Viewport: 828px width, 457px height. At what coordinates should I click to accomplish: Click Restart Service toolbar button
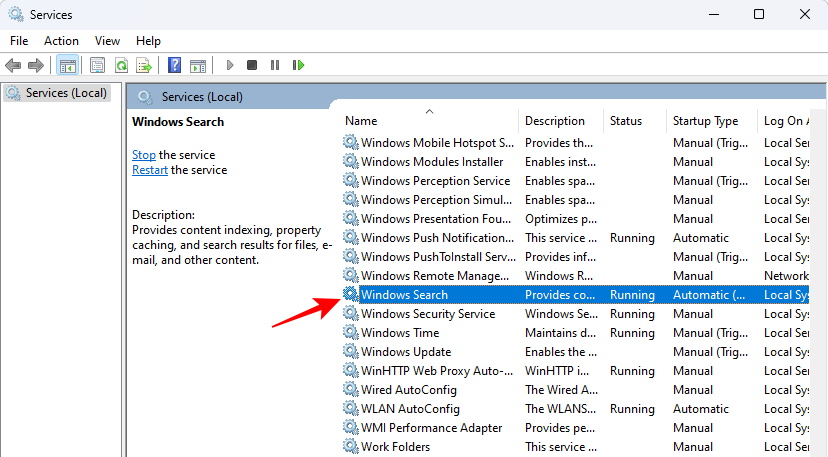298,65
